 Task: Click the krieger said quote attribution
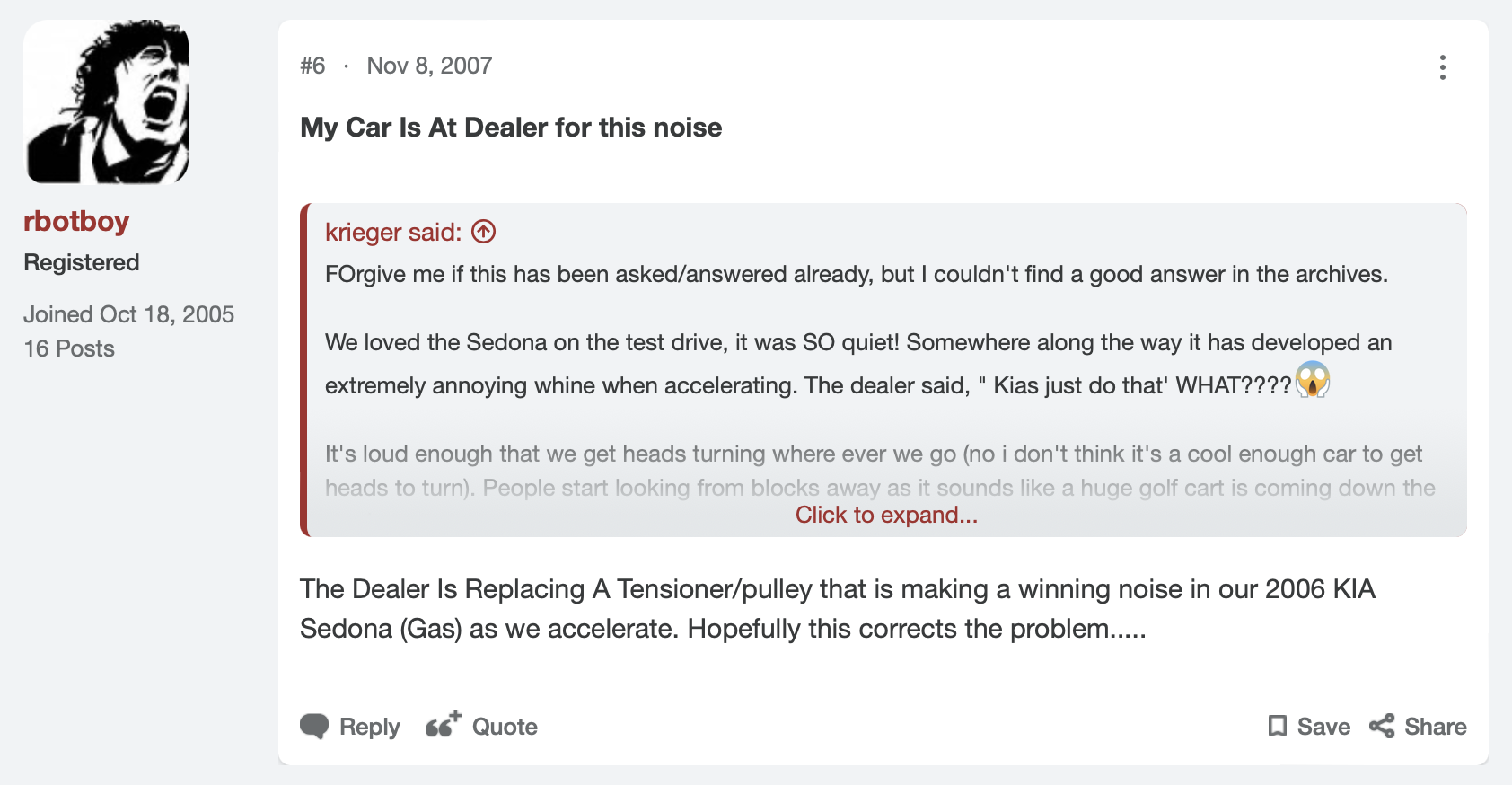[x=393, y=232]
